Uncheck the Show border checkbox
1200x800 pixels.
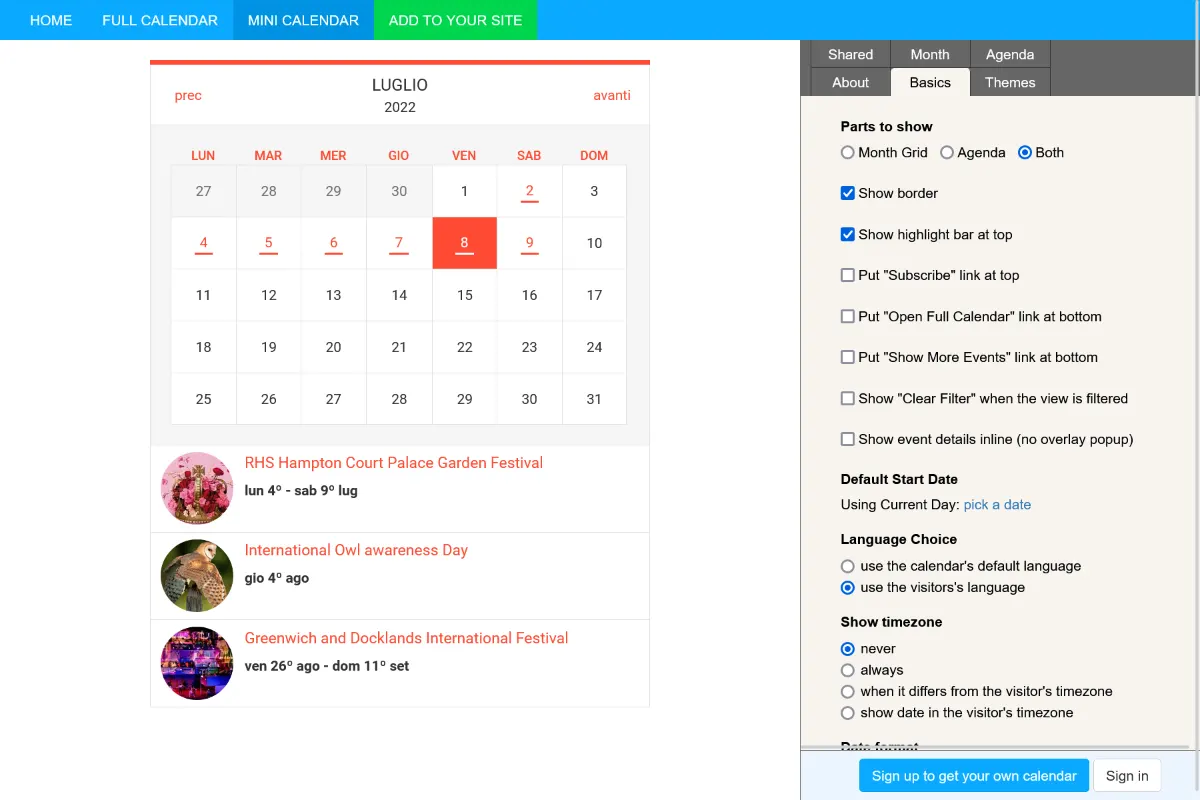point(848,193)
